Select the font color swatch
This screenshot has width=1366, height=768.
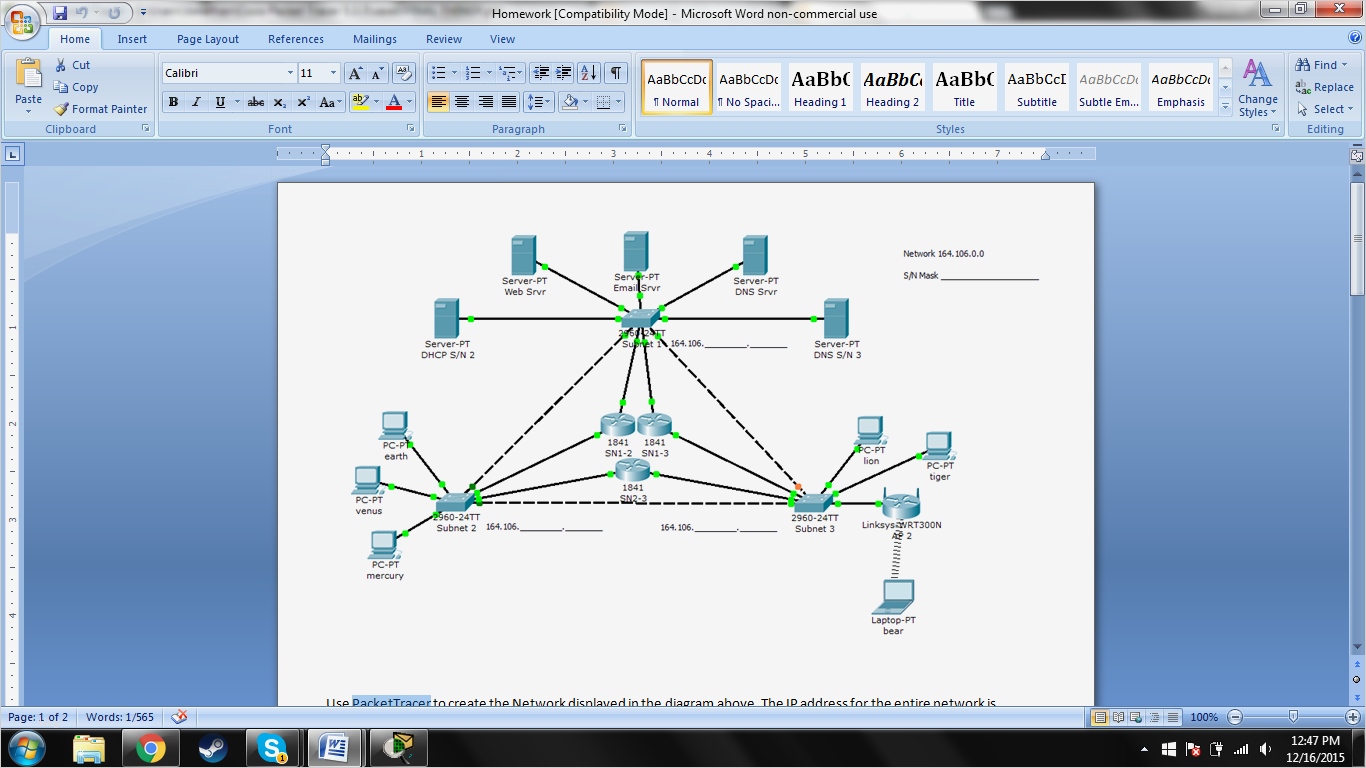(x=398, y=102)
